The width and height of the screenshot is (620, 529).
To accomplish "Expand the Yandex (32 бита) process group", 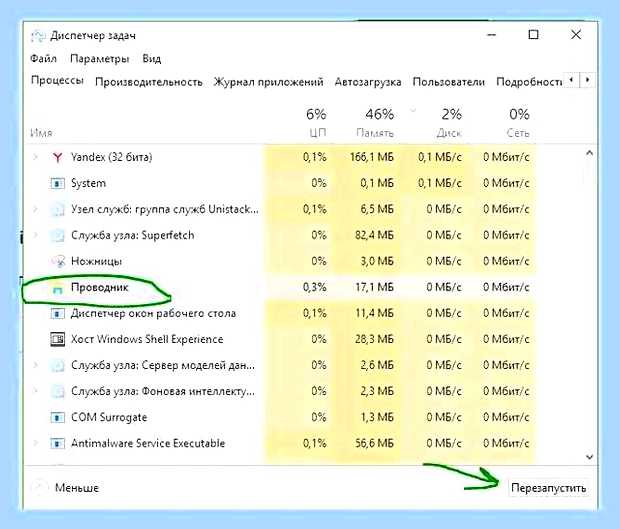I will click(36, 157).
